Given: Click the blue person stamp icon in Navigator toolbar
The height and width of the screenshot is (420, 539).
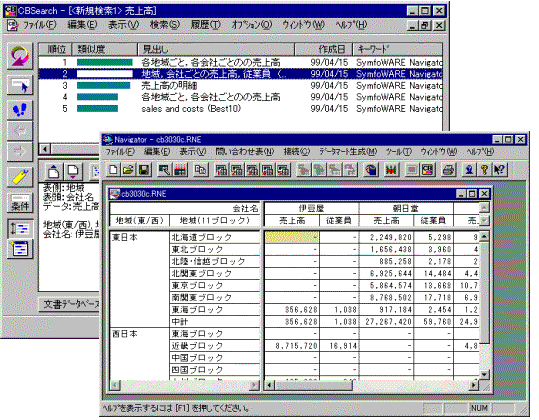Looking at the screenshot, I should [x=469, y=170].
